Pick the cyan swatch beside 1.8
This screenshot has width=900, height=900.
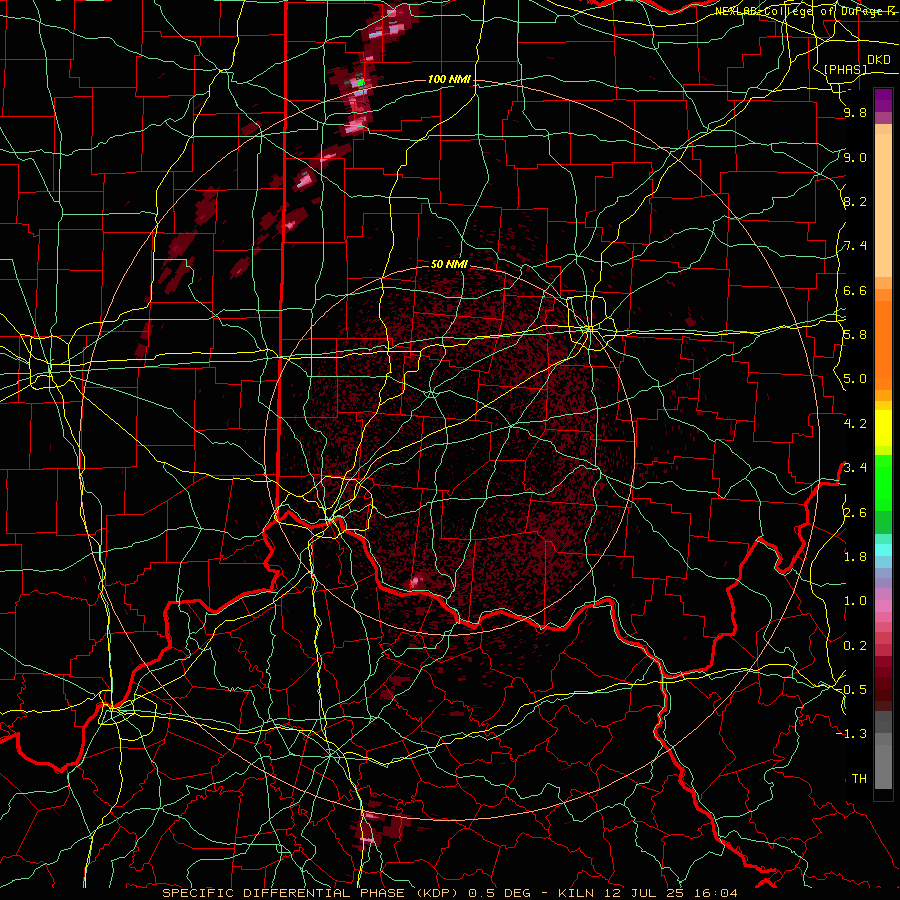[883, 550]
